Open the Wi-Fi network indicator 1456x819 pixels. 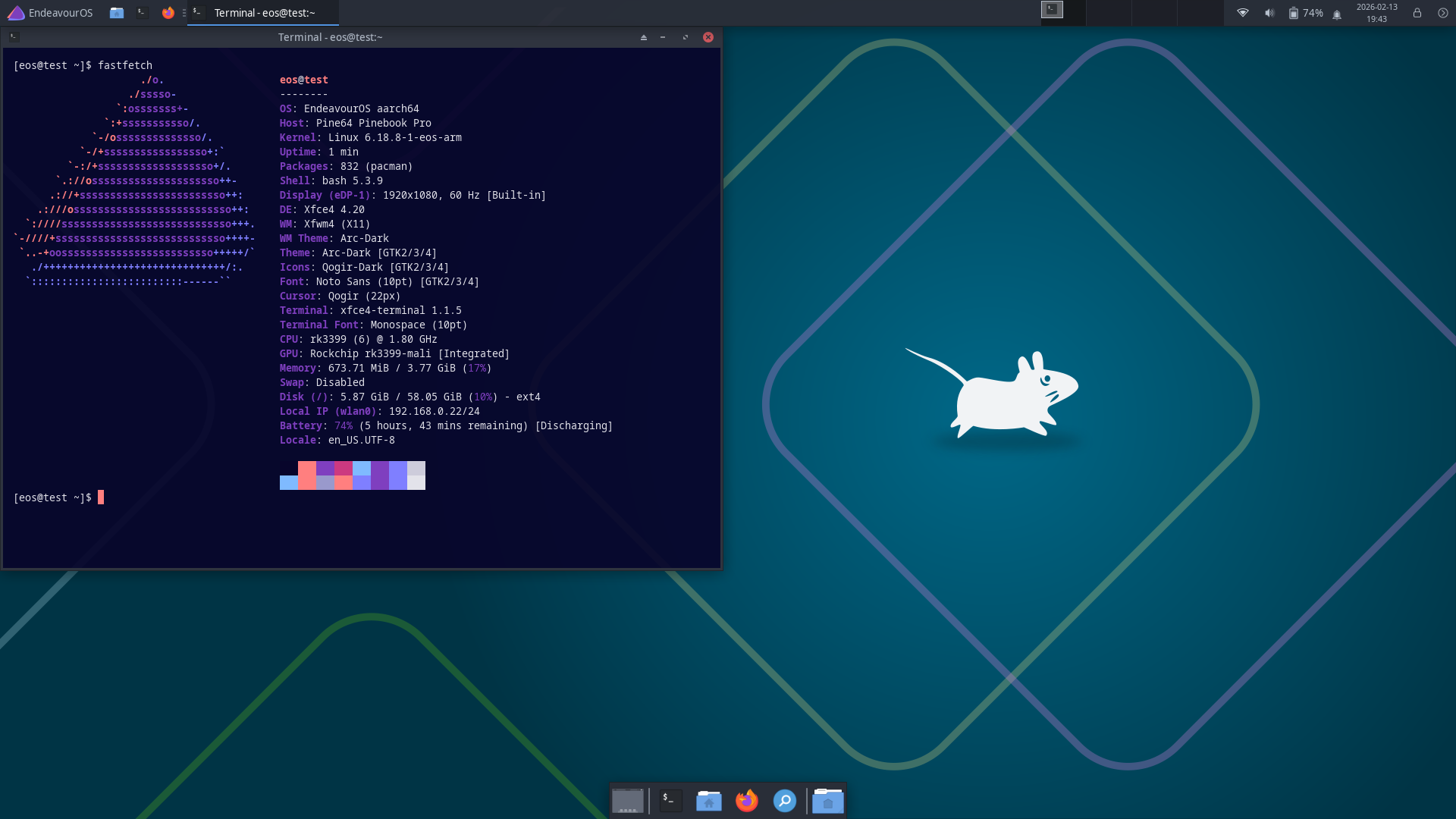click(x=1242, y=13)
